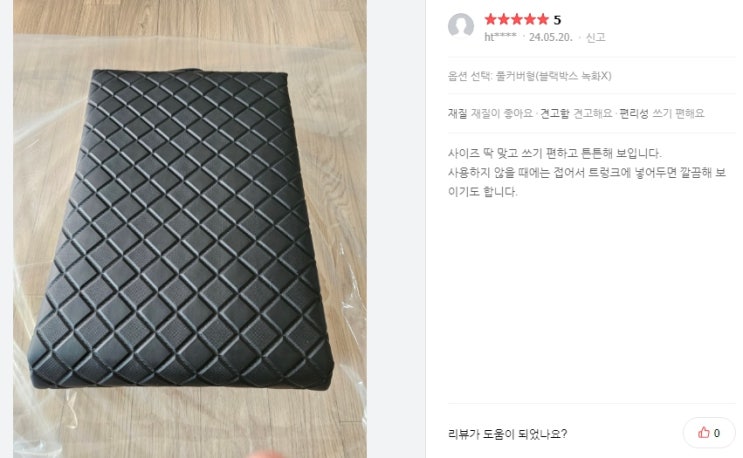The image size is (743, 458).
Task: Click the fifth red rating star
Action: [x=543, y=19]
